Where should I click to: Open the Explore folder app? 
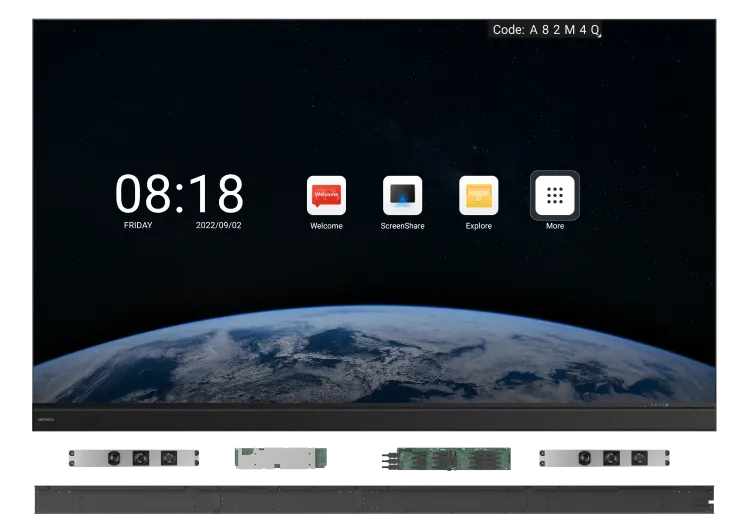coord(478,195)
